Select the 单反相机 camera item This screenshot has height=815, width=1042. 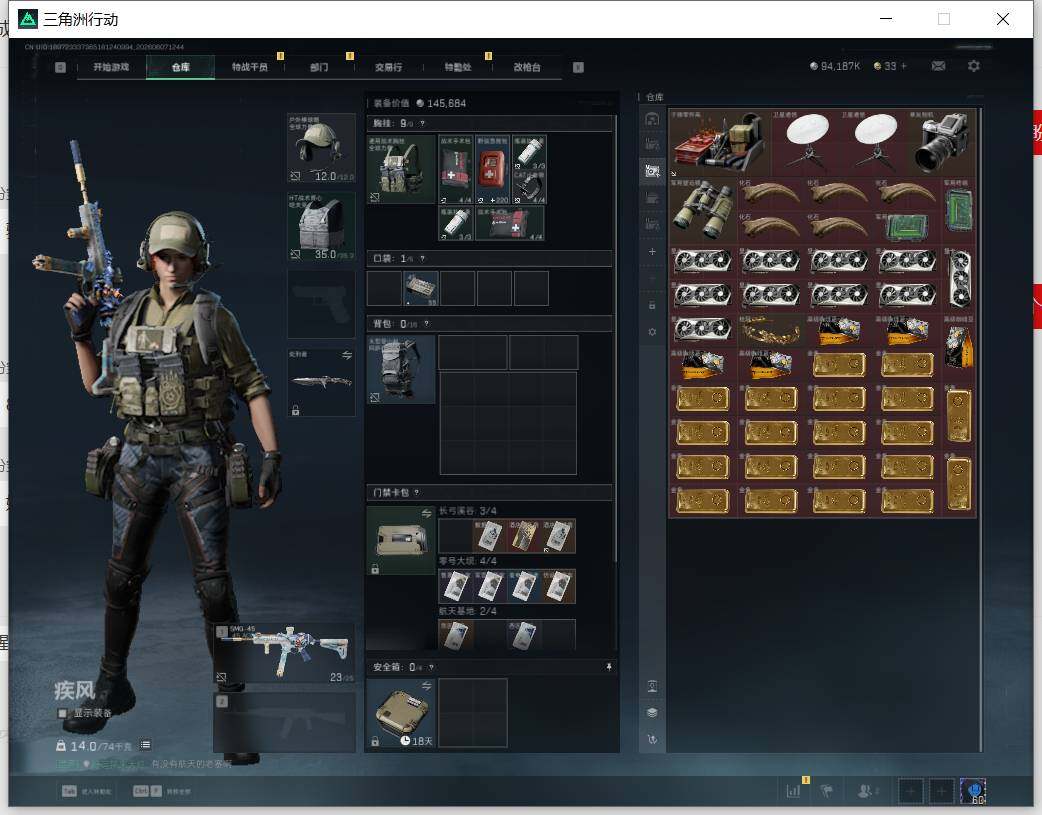[942, 142]
